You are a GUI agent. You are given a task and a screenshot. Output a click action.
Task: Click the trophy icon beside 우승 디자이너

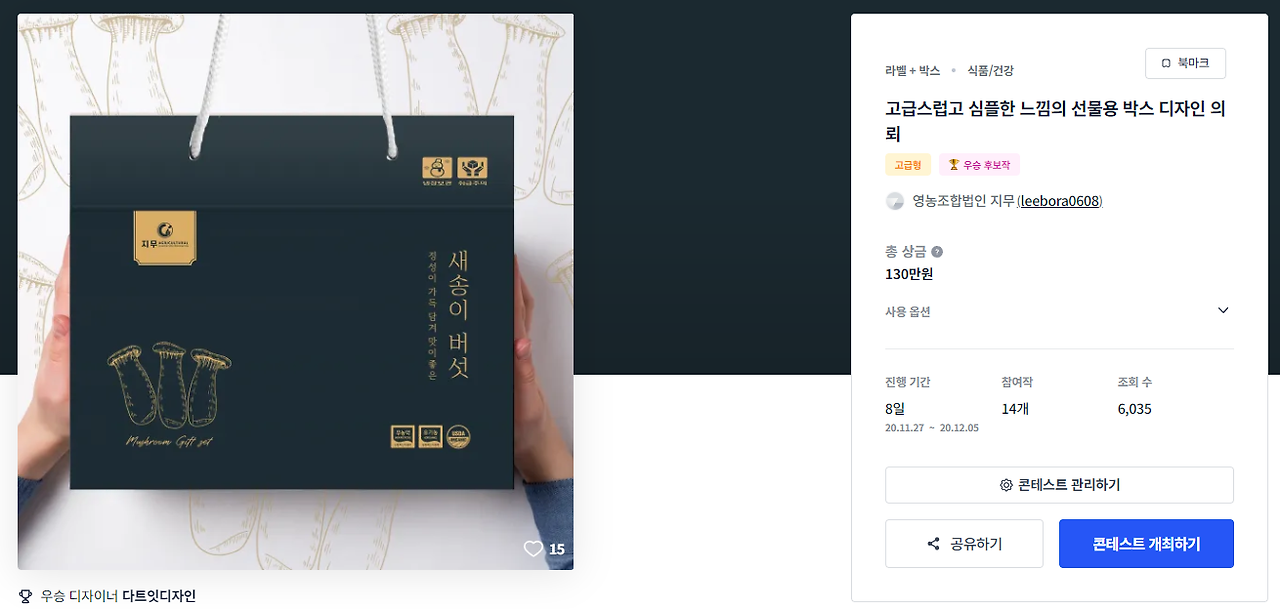tap(26, 596)
